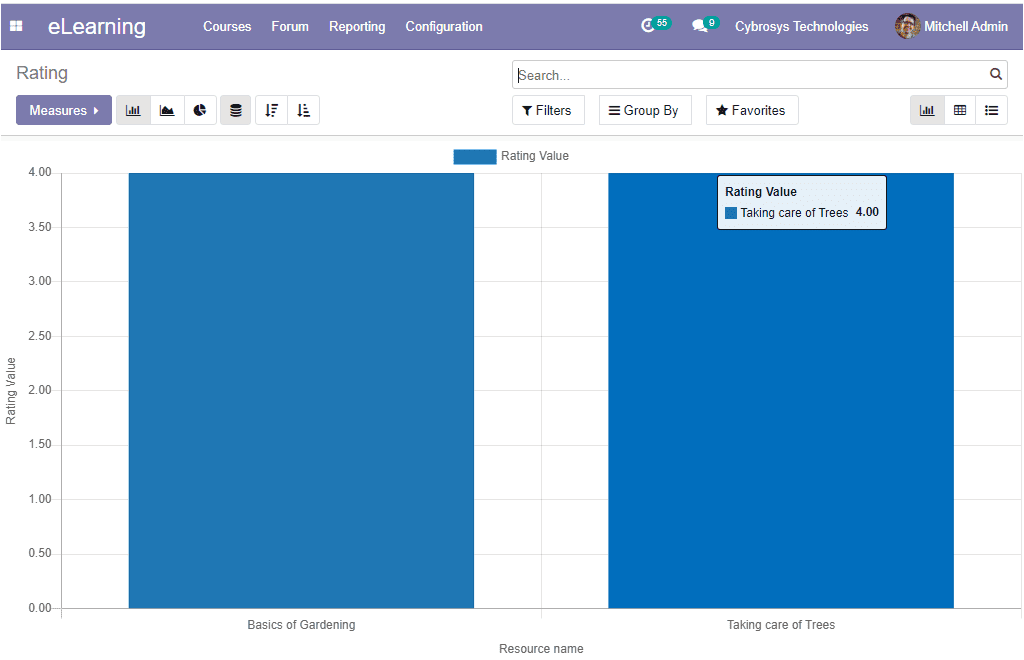Click the Resource name axis title
1024x660 pixels.
[x=541, y=649]
